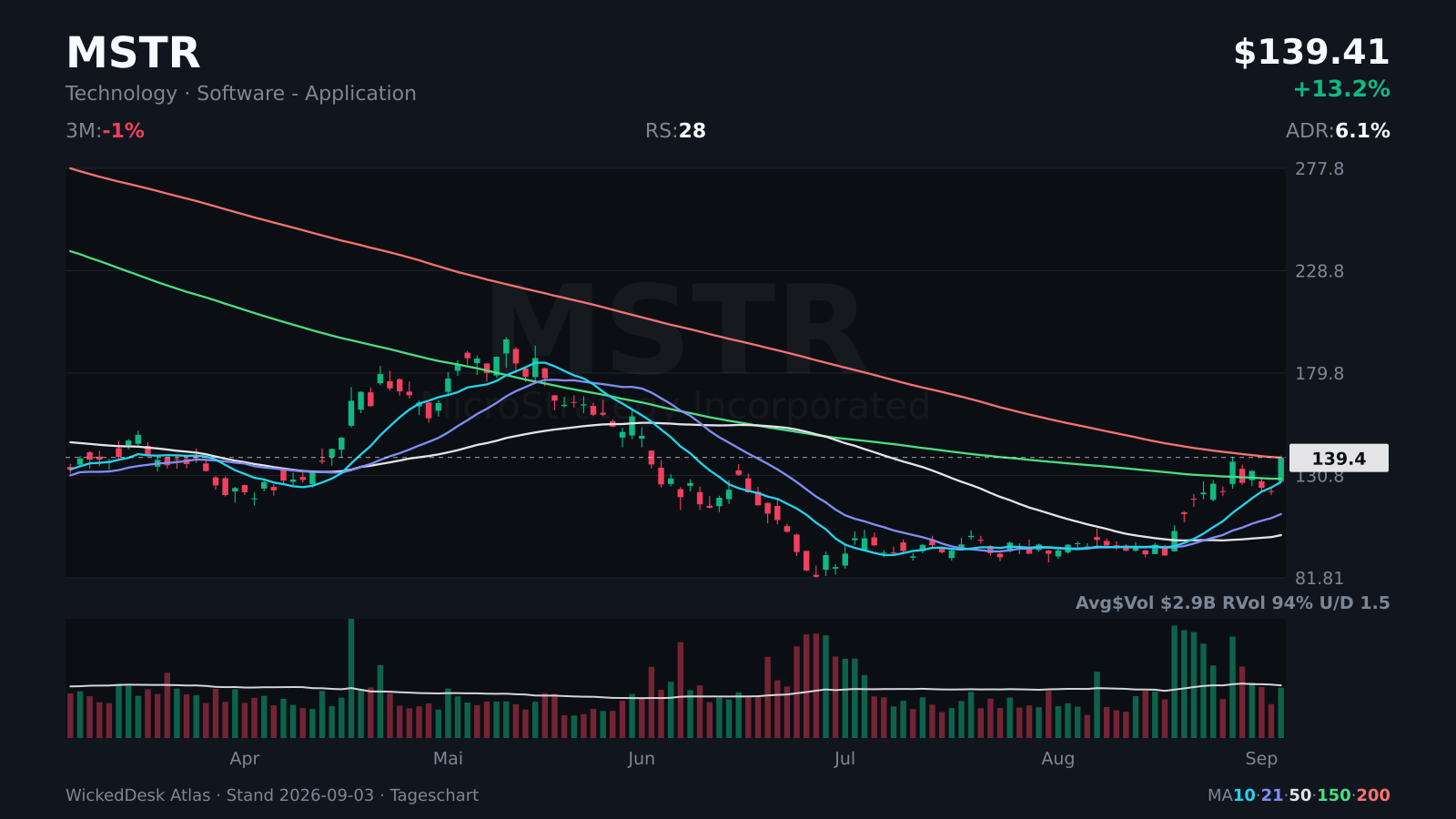Click the latest green candle at the chart's right edge
1456x819 pixels.
click(1280, 469)
